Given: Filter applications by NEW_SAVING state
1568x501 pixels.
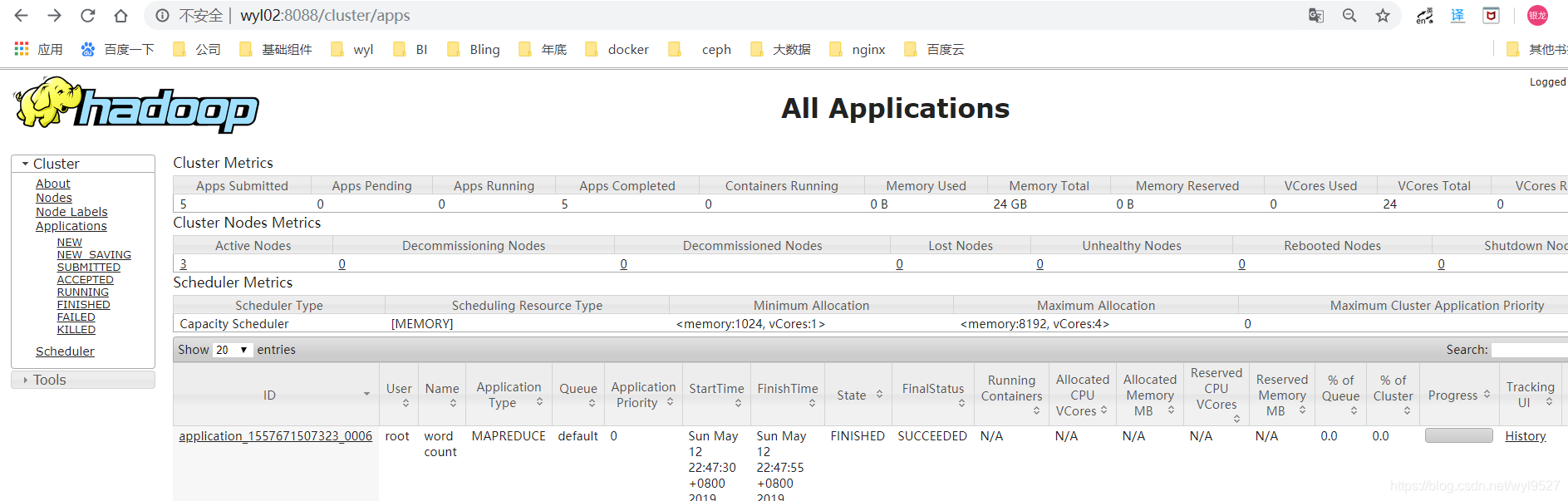Looking at the screenshot, I should 94,255.
